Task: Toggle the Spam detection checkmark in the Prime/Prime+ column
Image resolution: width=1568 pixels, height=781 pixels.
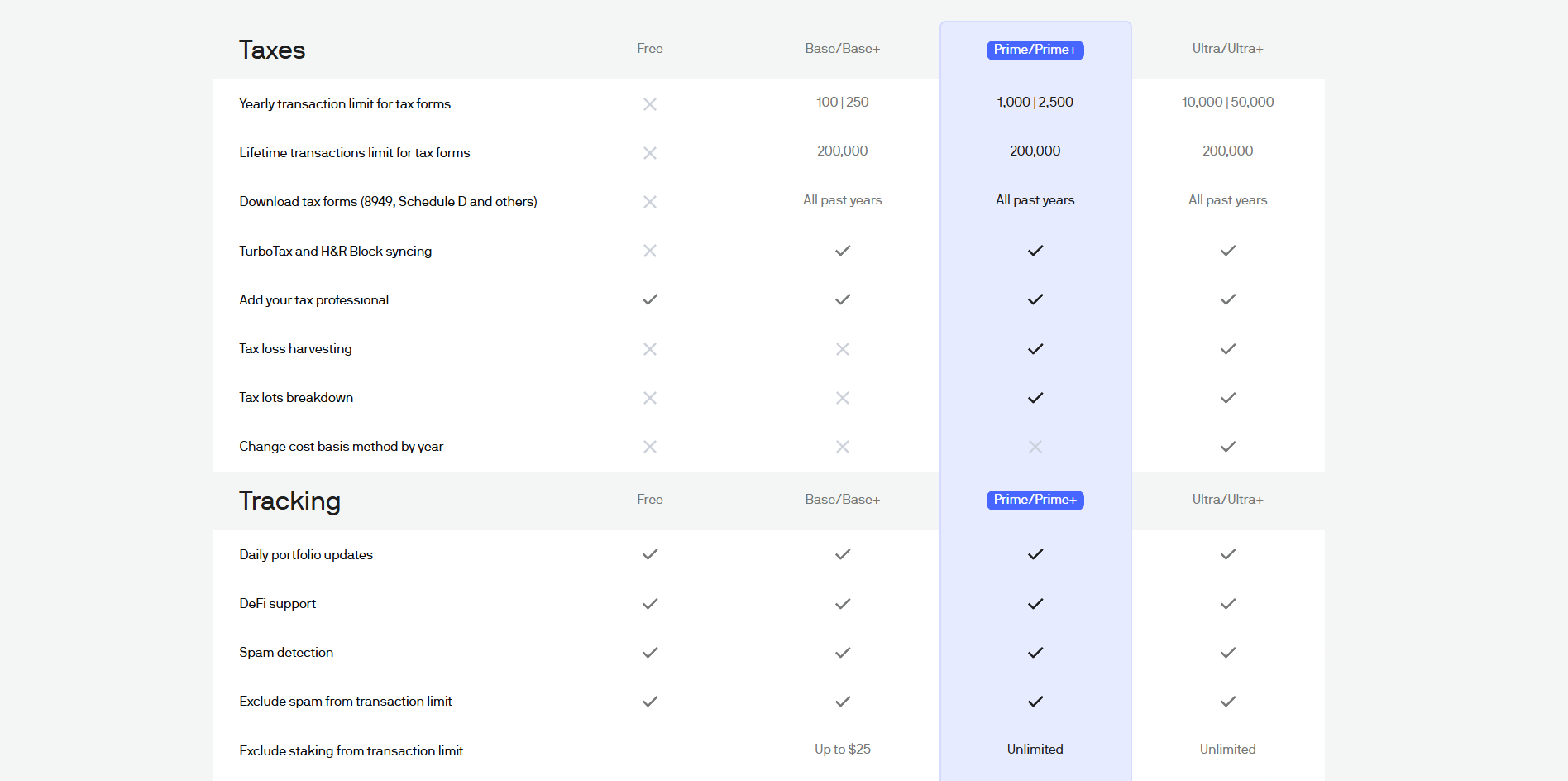Action: click(x=1035, y=652)
